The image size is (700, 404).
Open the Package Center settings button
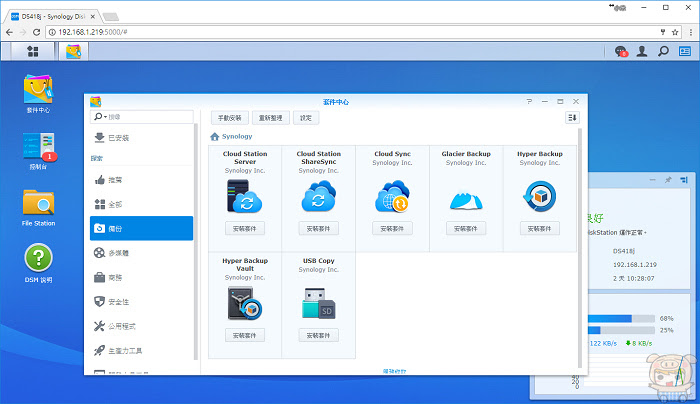pos(306,118)
